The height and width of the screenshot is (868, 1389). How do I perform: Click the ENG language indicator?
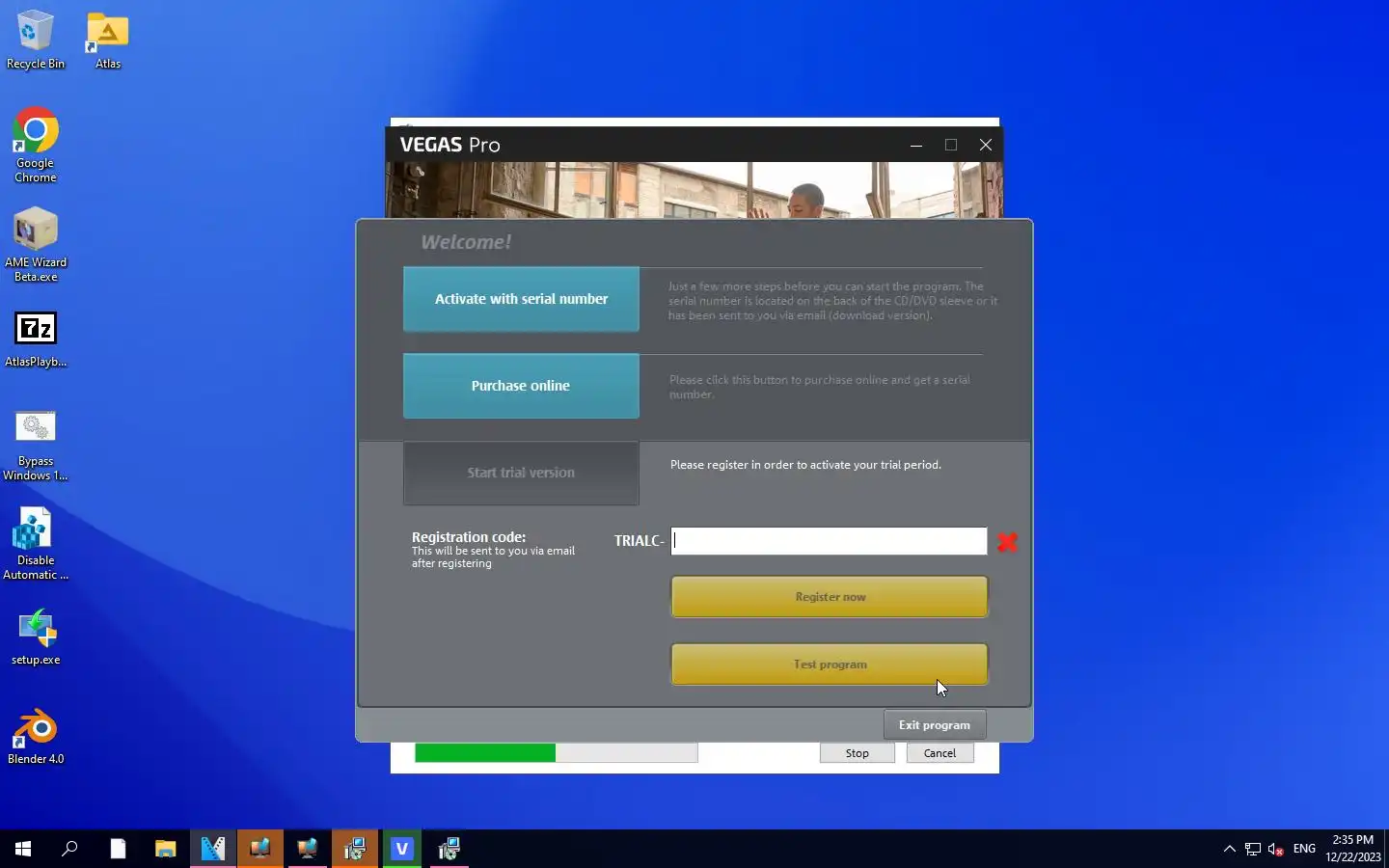coord(1304,849)
